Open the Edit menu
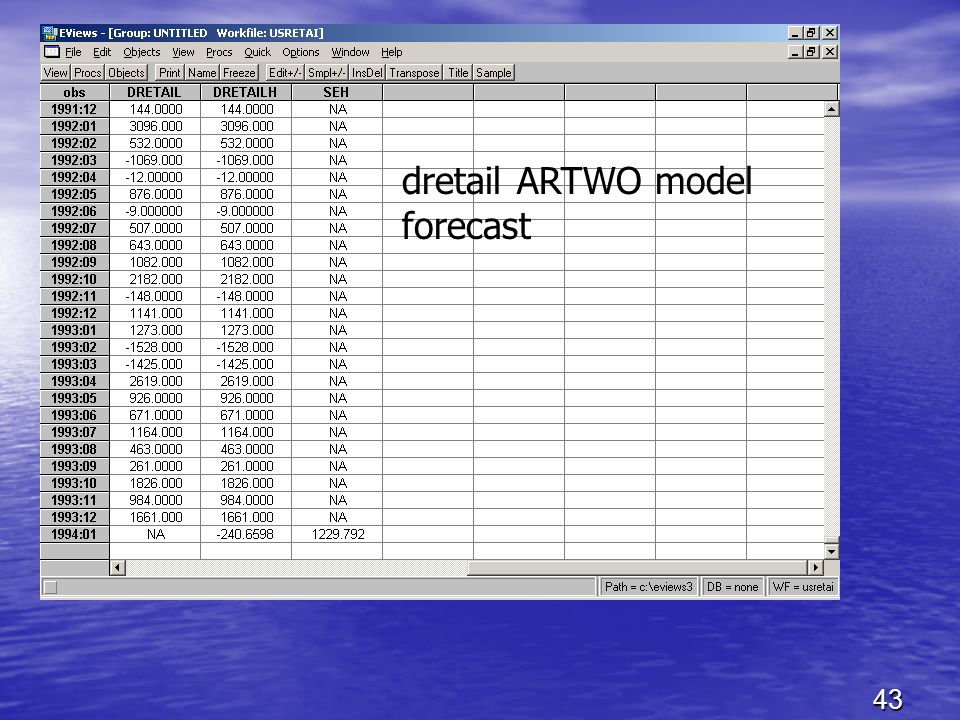Screen dimensions: 960x720 pos(102,52)
